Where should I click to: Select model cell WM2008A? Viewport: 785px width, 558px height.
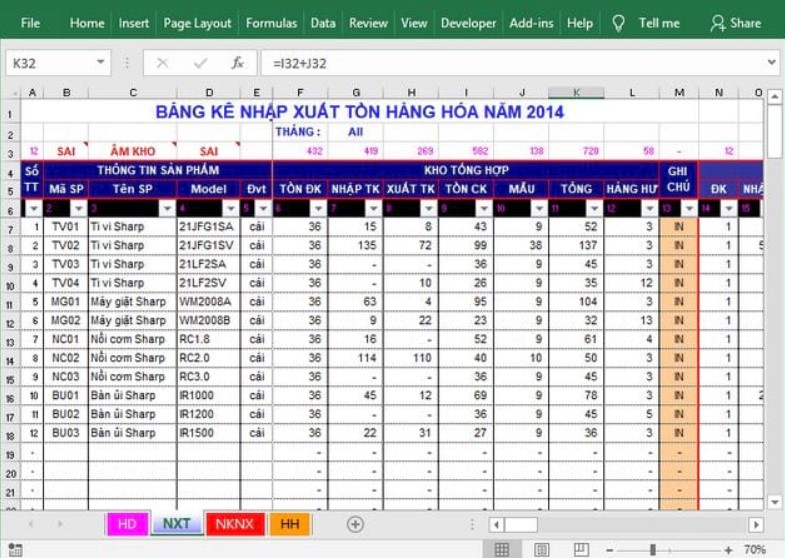(x=208, y=302)
